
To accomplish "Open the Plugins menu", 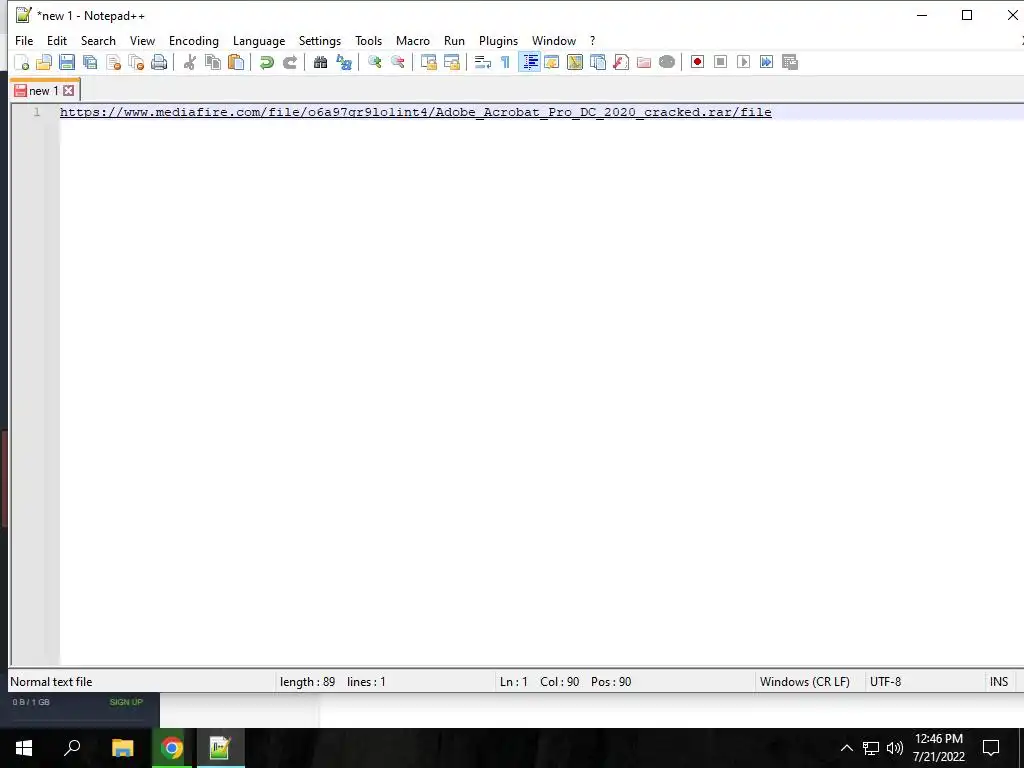I will [498, 40].
